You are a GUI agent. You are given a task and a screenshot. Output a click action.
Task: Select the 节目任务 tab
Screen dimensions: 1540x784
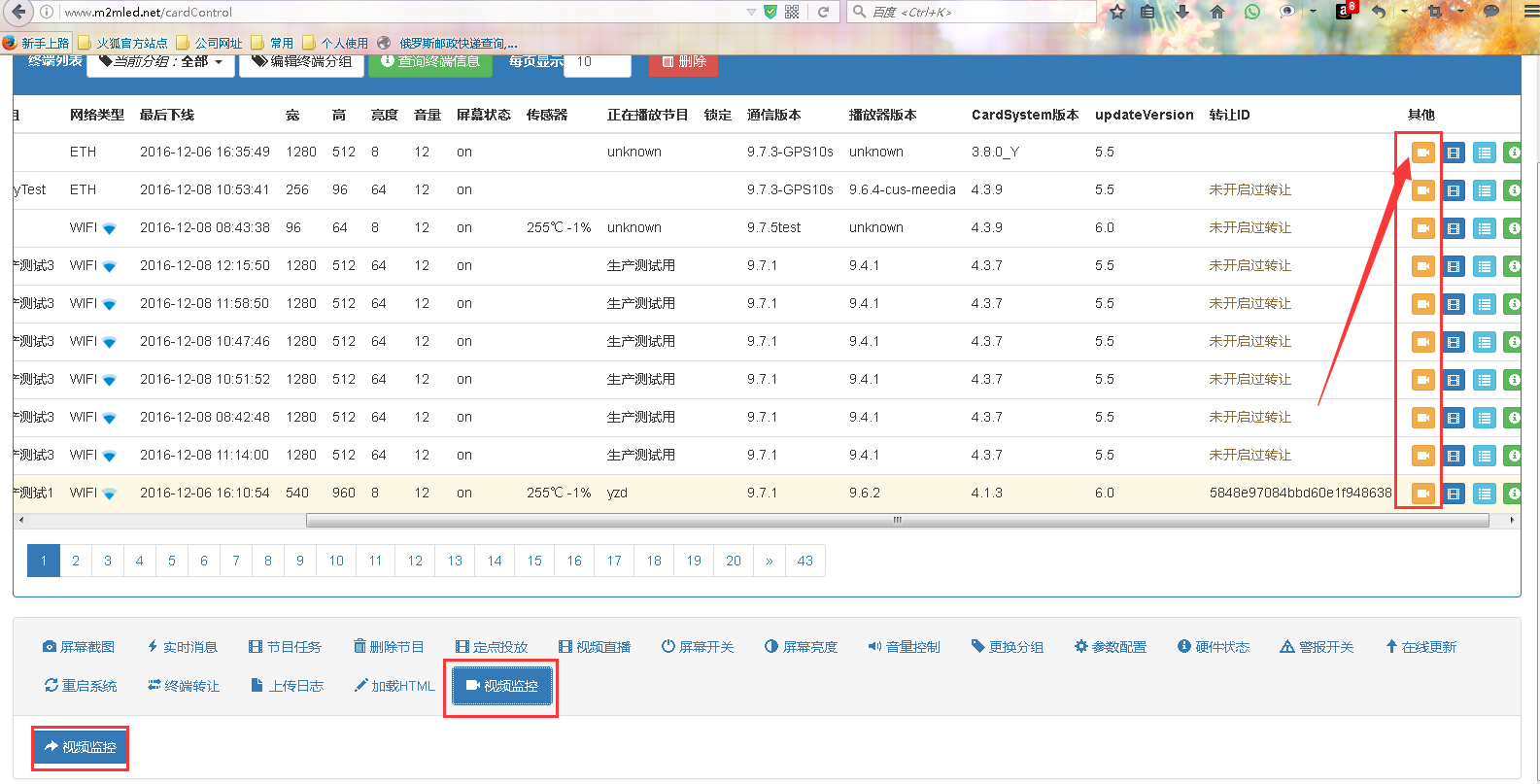285,647
